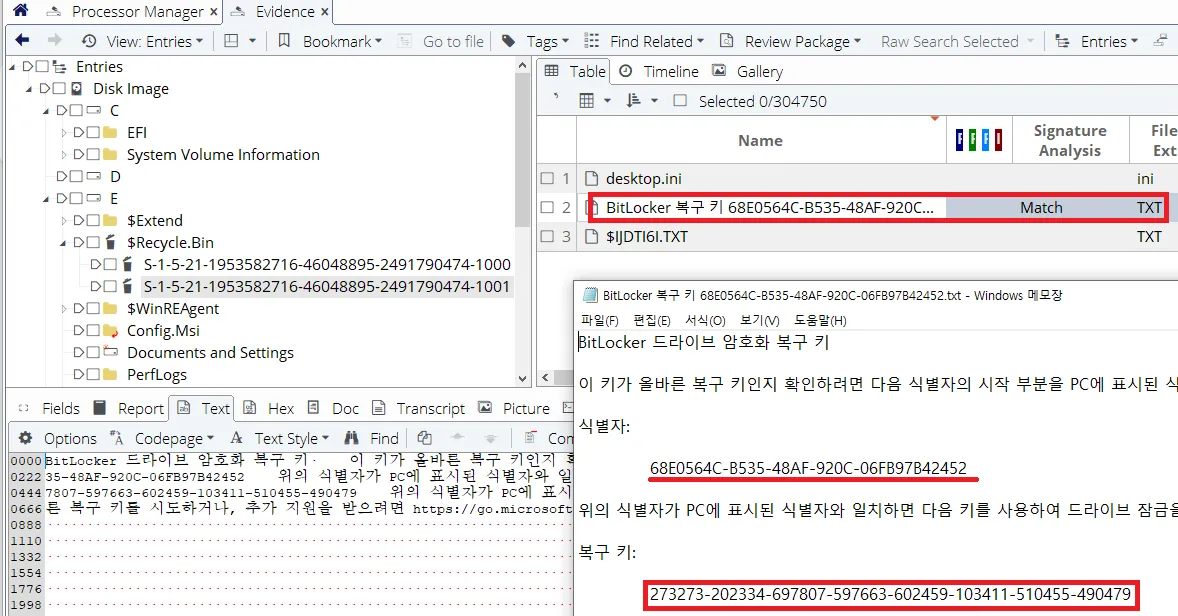Image resolution: width=1178 pixels, height=616 pixels.
Task: Expand the EFI folder node
Action: pyautogui.click(x=65, y=133)
